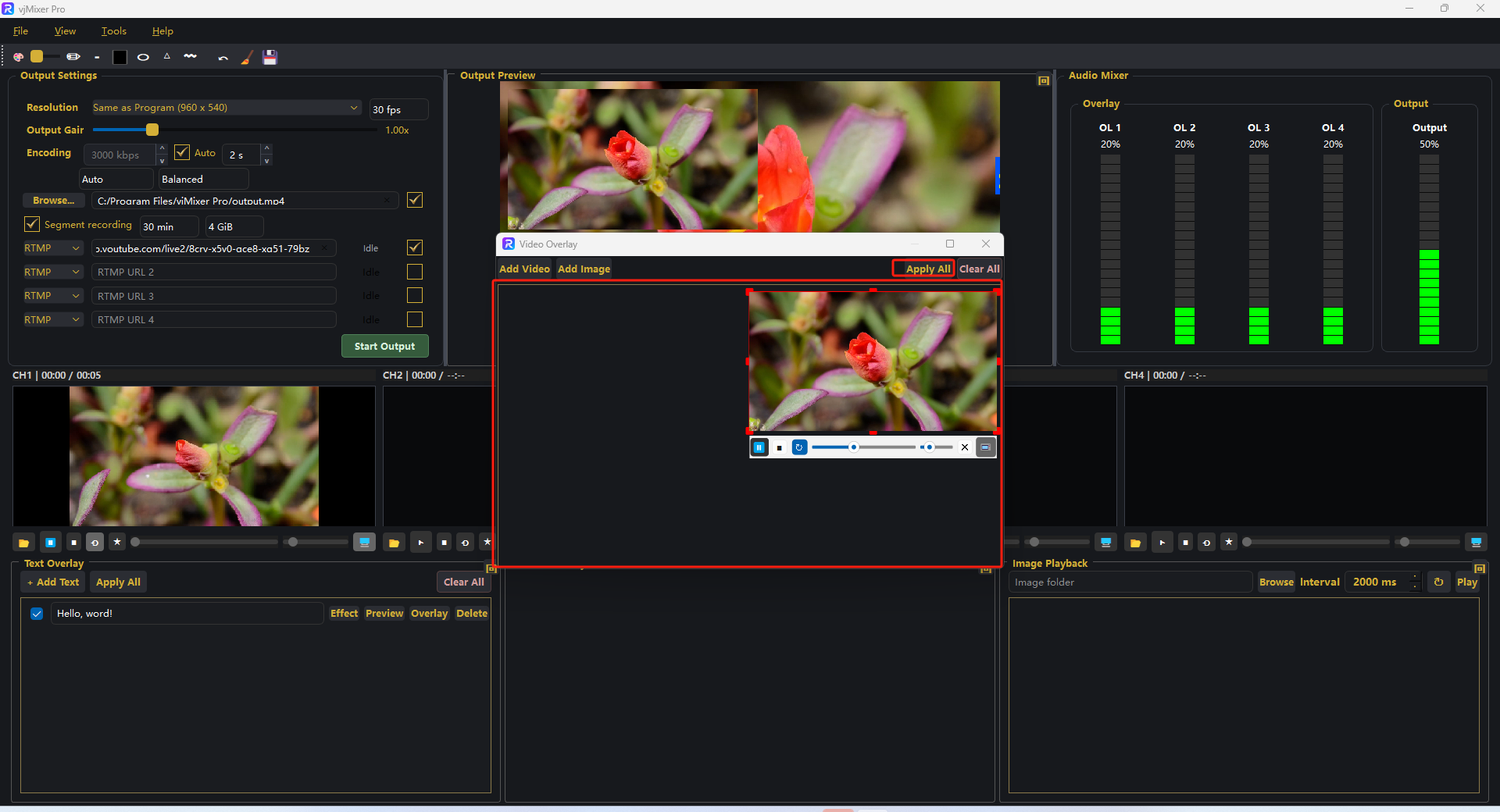This screenshot has width=1500, height=812.
Task: Enable the RTMP URL 2 checkbox
Action: [x=415, y=272]
